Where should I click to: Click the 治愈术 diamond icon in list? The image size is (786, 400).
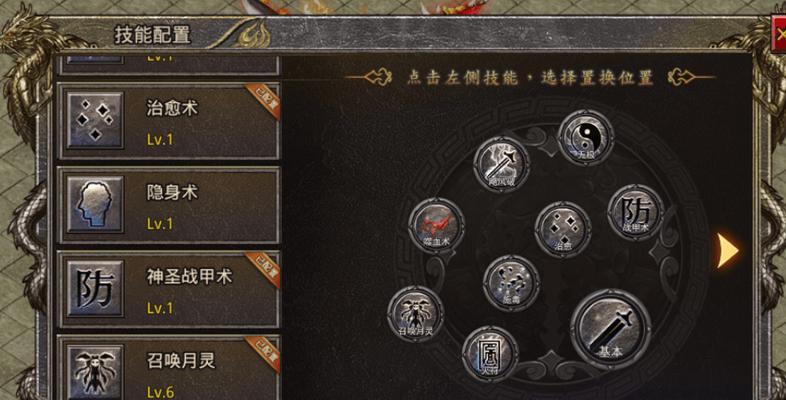(95, 120)
